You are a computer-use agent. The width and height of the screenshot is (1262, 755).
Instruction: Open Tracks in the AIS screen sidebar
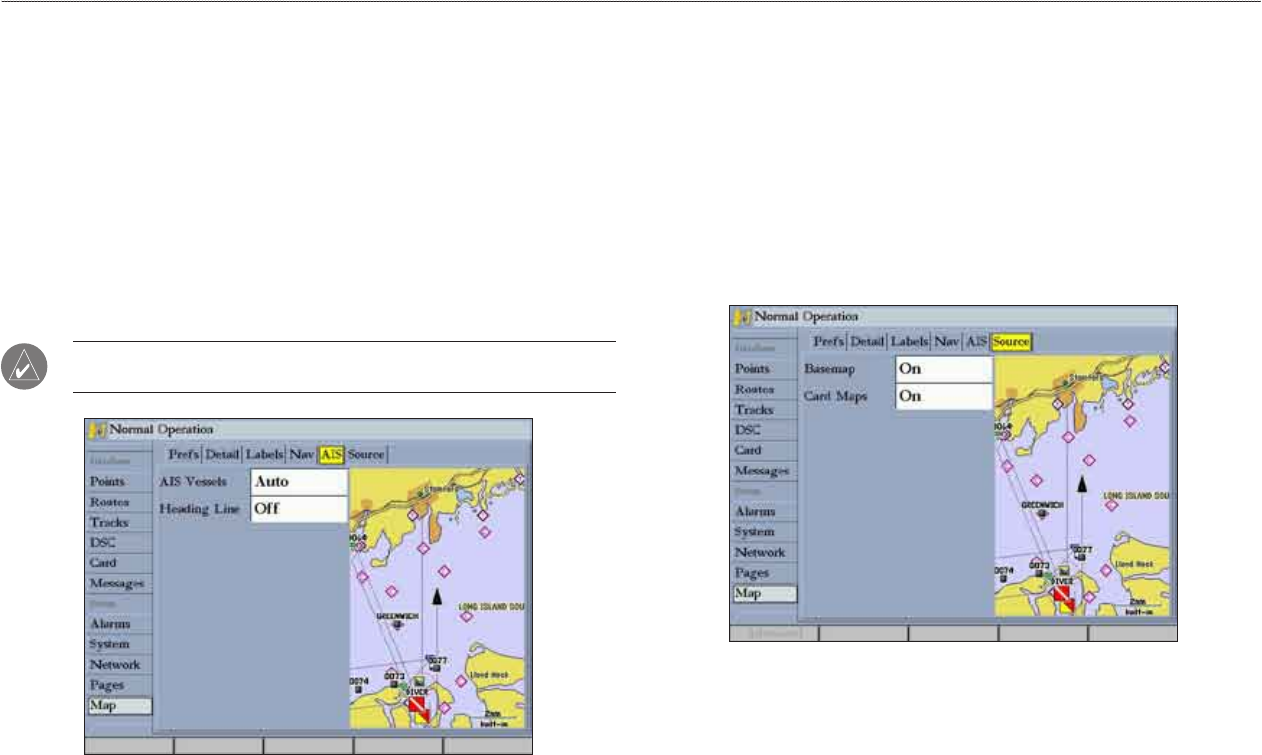coord(119,522)
